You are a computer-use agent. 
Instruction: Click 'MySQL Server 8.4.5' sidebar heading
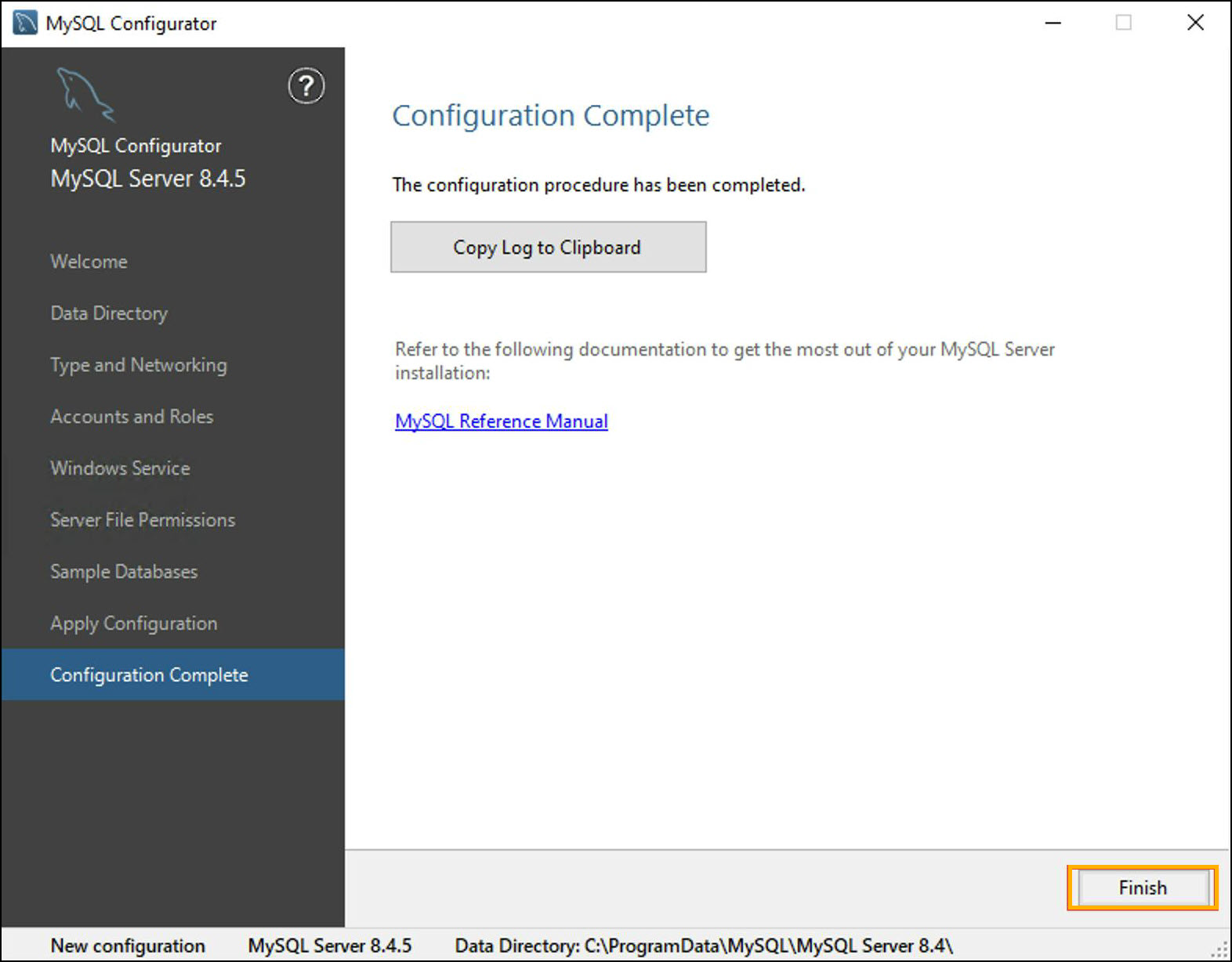(148, 179)
